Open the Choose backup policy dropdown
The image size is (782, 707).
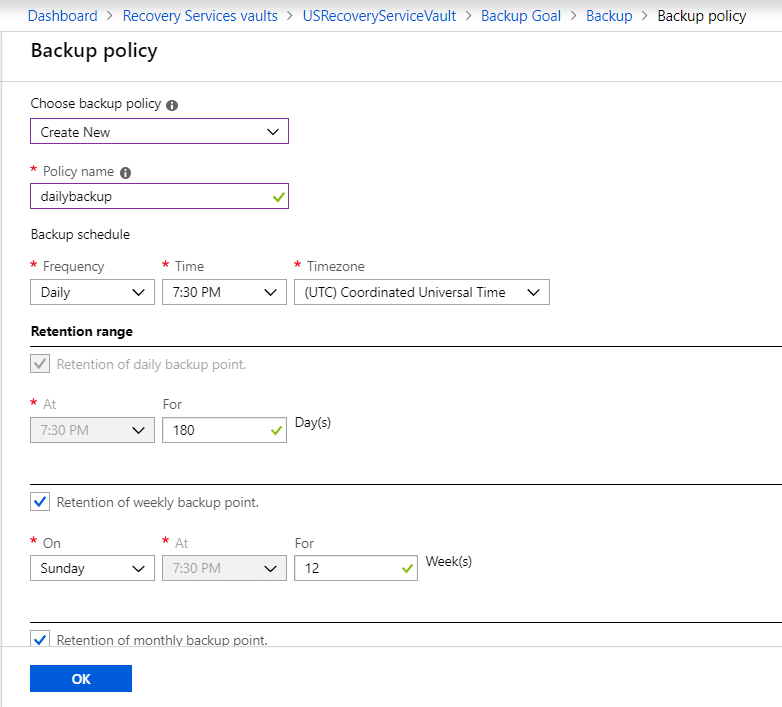(x=160, y=131)
